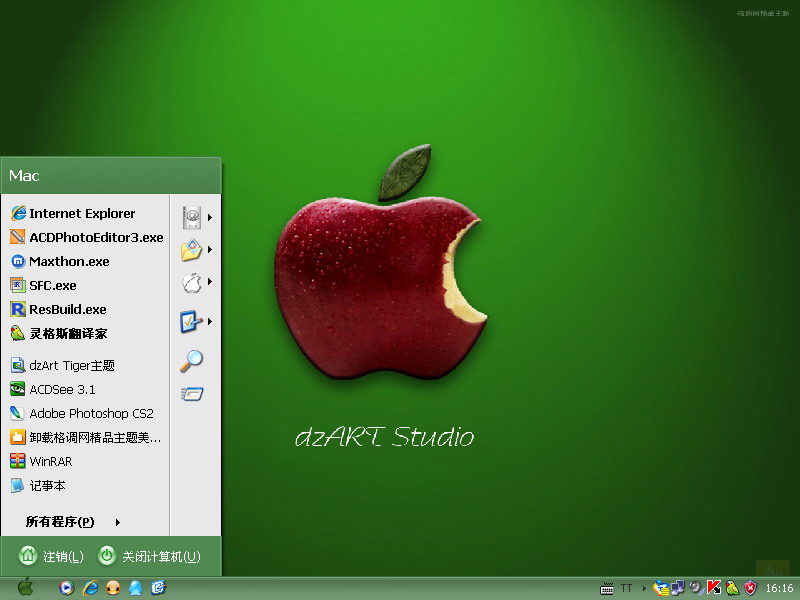Open the gray @ book icon in start menu

[x=192, y=217]
